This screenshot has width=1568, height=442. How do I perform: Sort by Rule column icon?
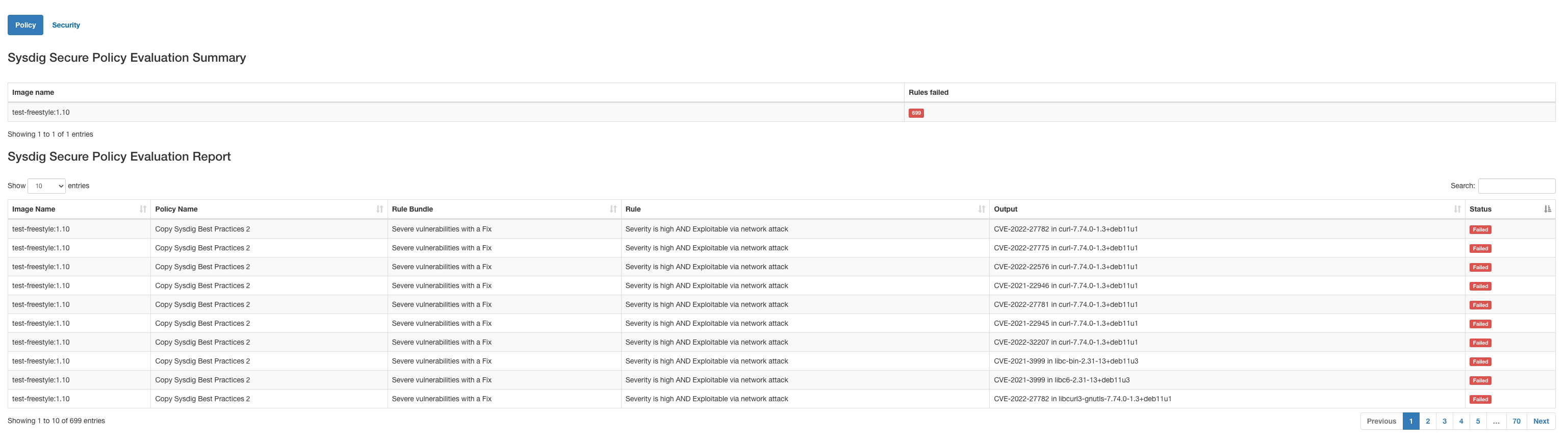(982, 209)
